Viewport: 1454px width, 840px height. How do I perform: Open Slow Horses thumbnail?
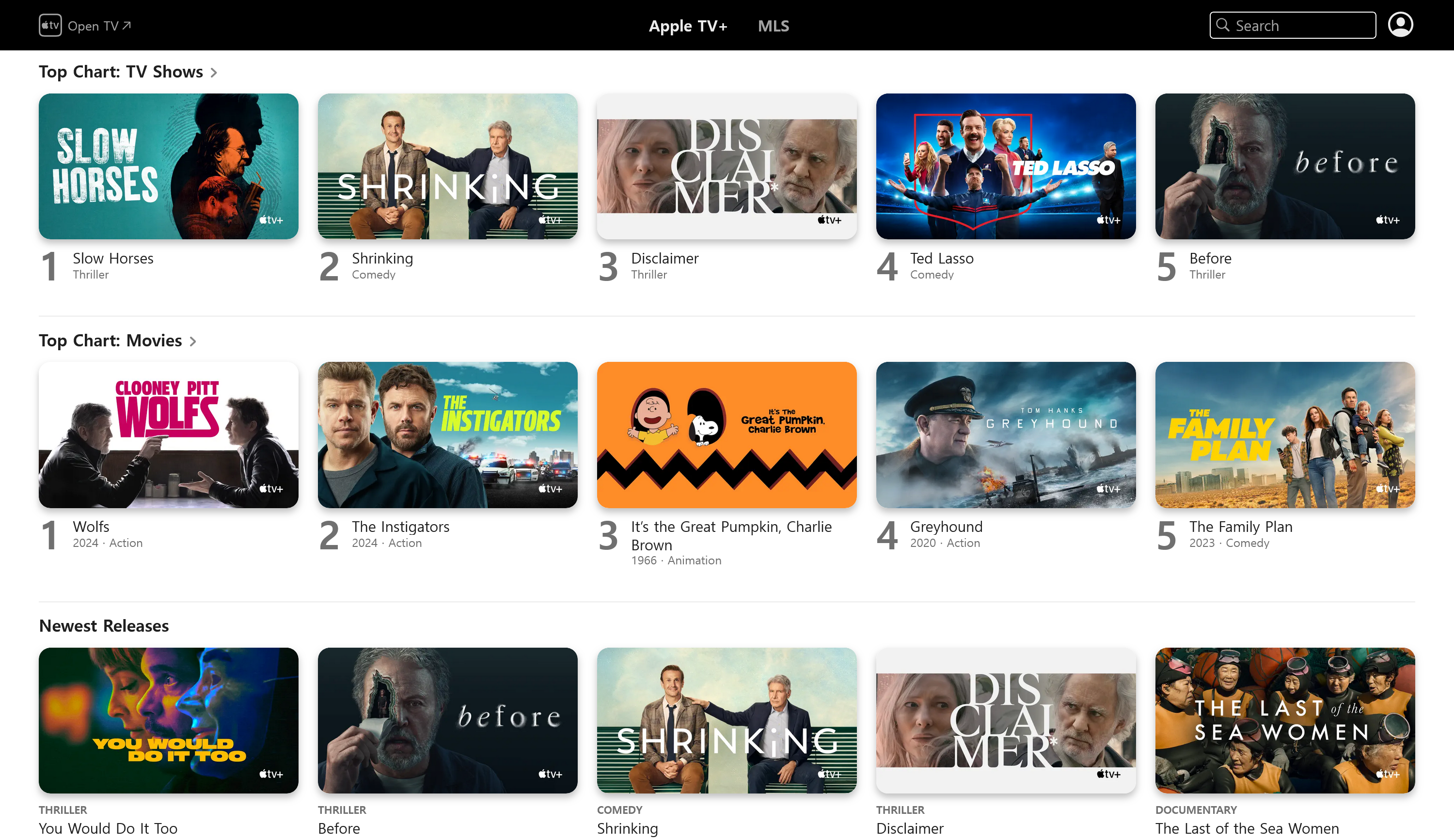168,165
